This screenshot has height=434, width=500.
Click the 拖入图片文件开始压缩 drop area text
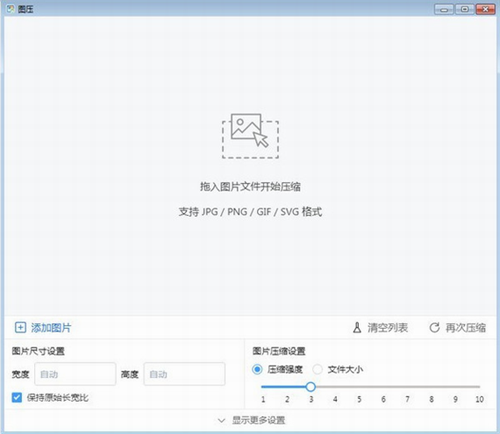250,187
